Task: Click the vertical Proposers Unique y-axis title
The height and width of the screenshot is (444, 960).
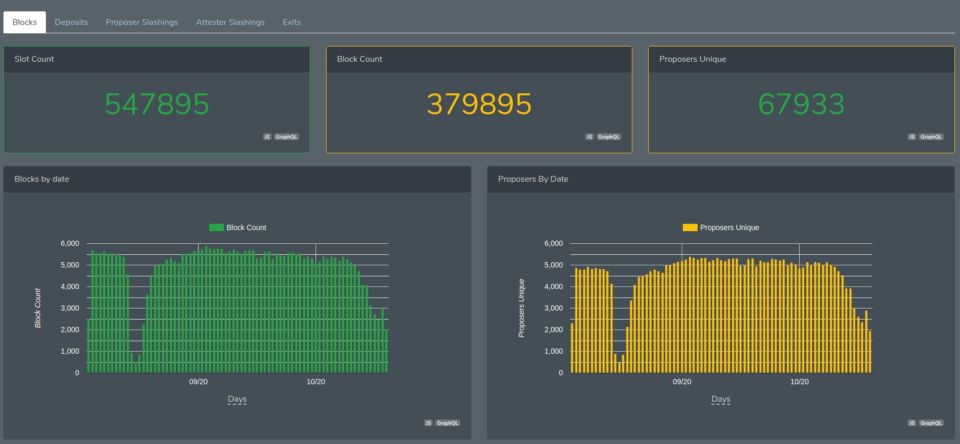Action: [x=522, y=308]
